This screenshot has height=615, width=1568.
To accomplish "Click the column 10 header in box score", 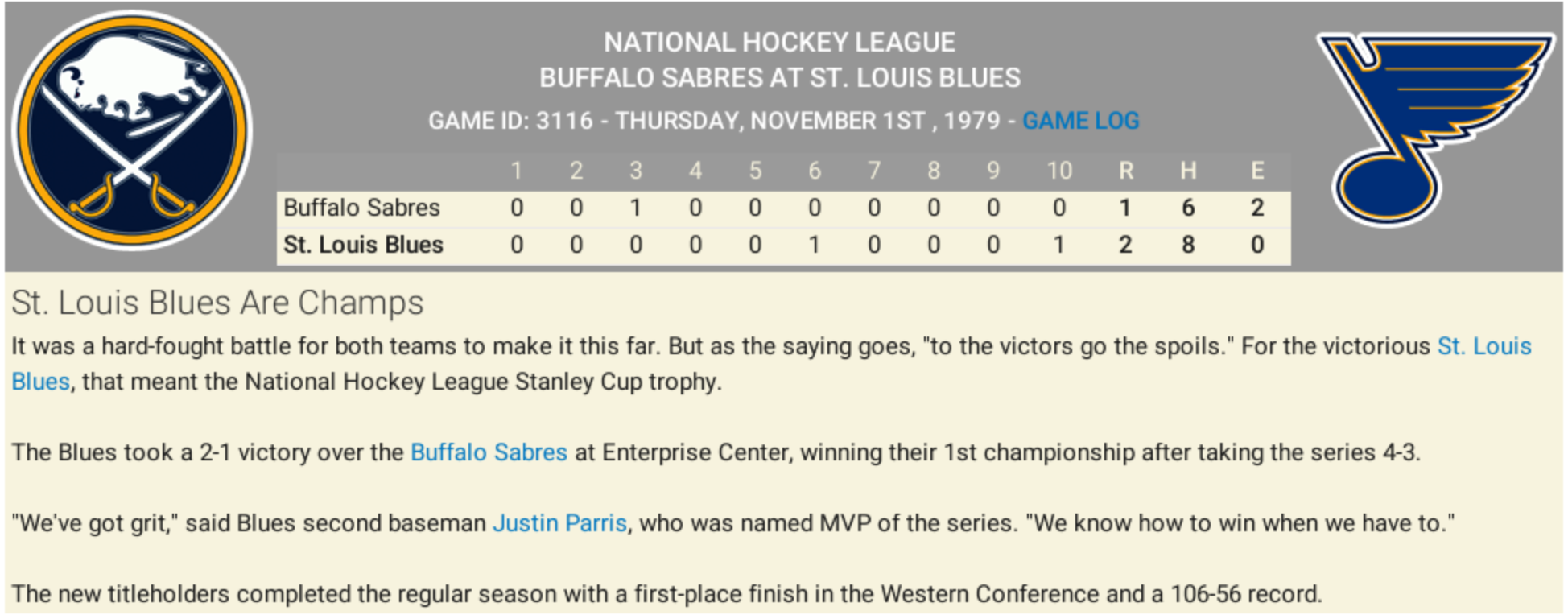I will pyautogui.click(x=1059, y=171).
